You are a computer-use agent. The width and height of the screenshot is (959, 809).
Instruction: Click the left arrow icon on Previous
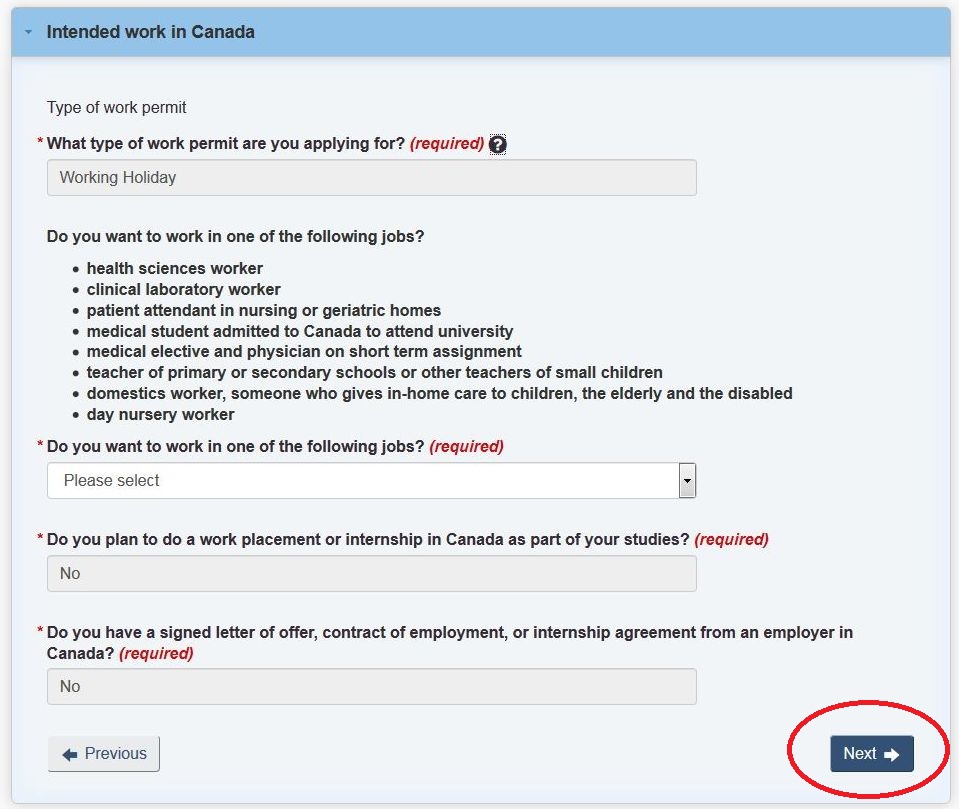70,755
